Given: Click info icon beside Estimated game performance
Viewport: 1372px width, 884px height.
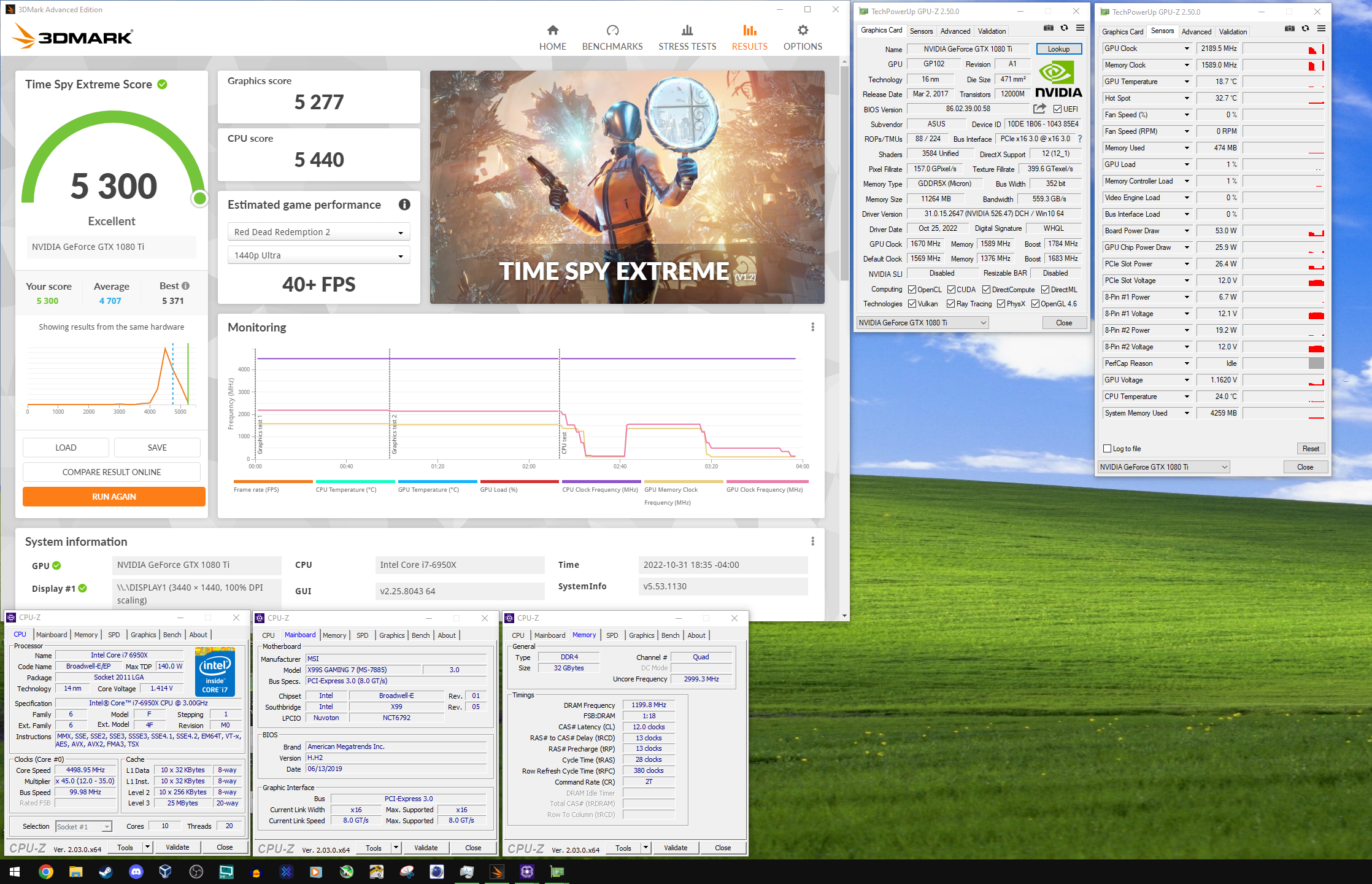Looking at the screenshot, I should [404, 204].
